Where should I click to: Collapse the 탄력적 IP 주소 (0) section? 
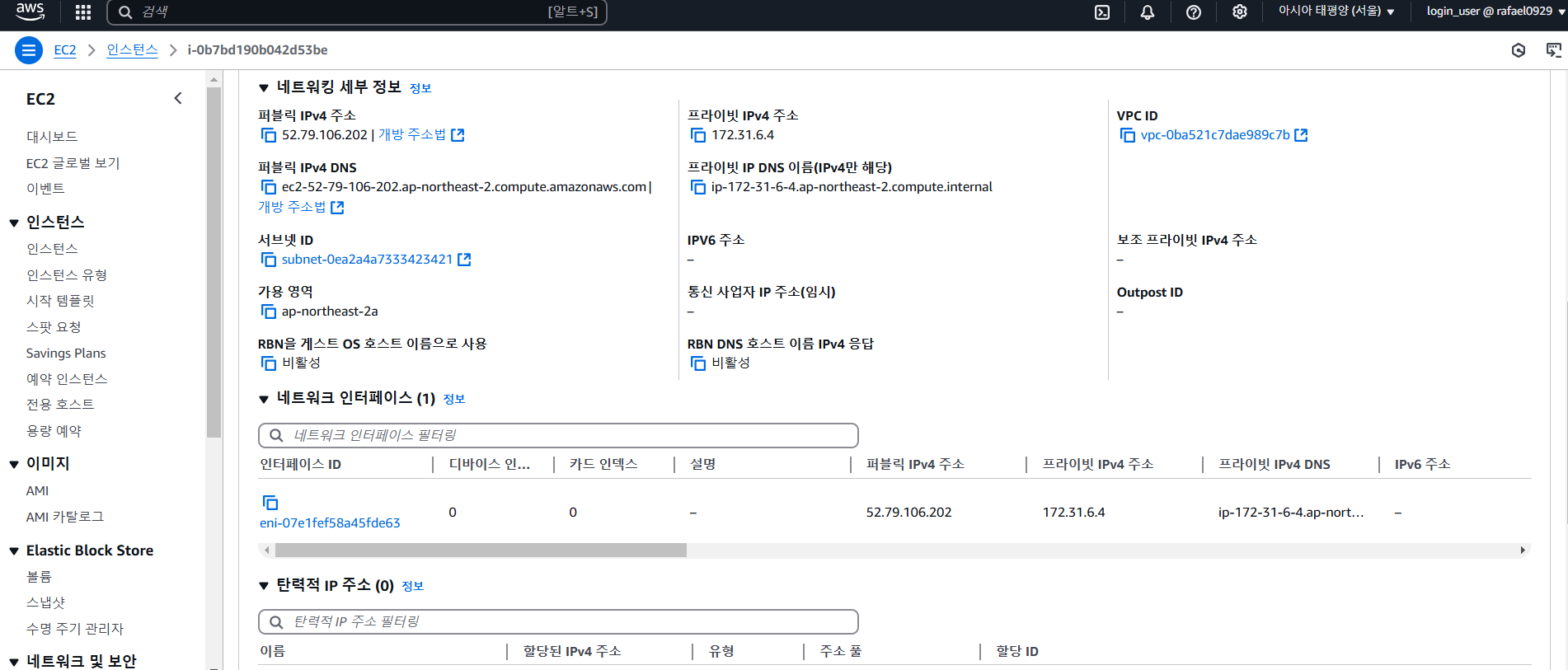click(x=264, y=586)
